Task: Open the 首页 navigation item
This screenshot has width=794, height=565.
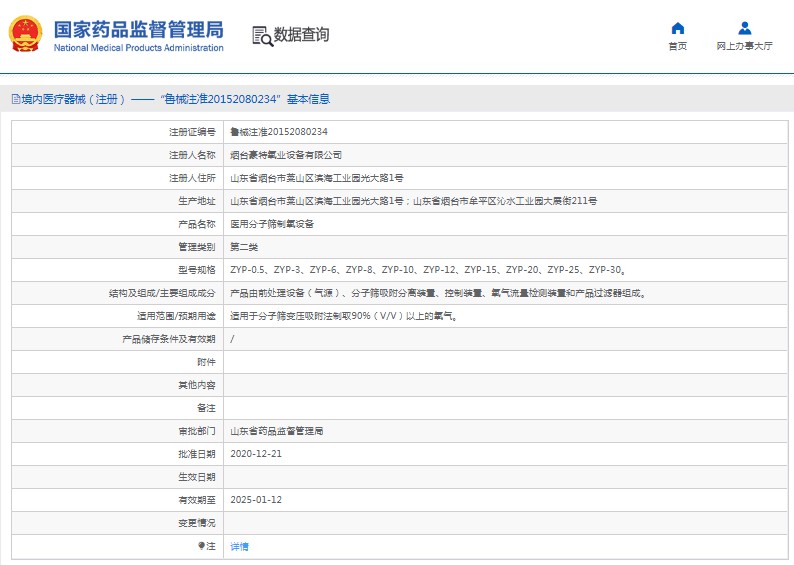Action: (677, 46)
